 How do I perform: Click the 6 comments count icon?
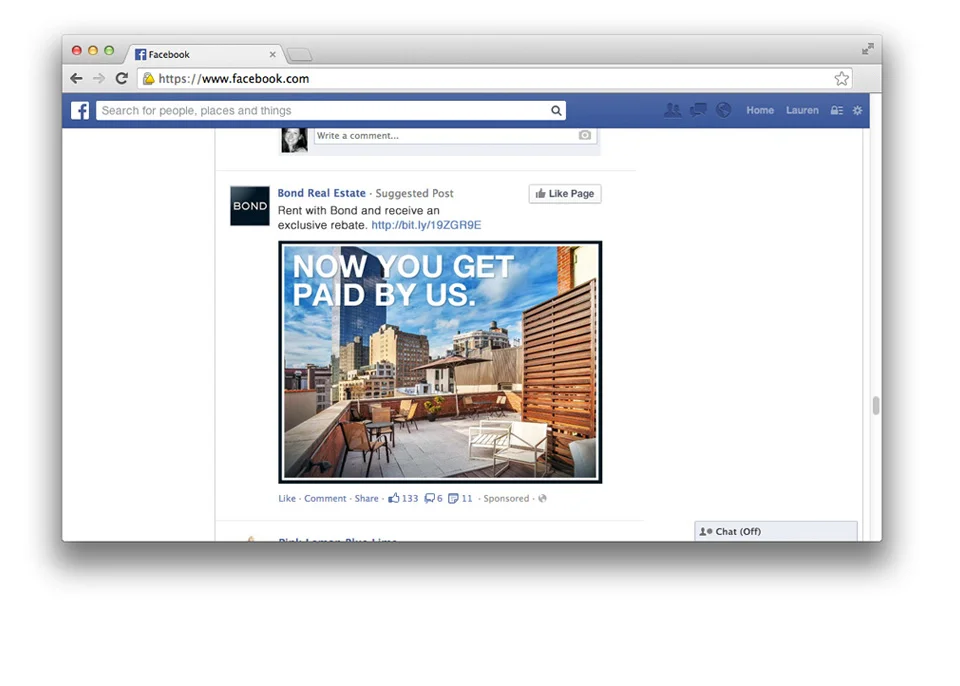pyautogui.click(x=433, y=499)
